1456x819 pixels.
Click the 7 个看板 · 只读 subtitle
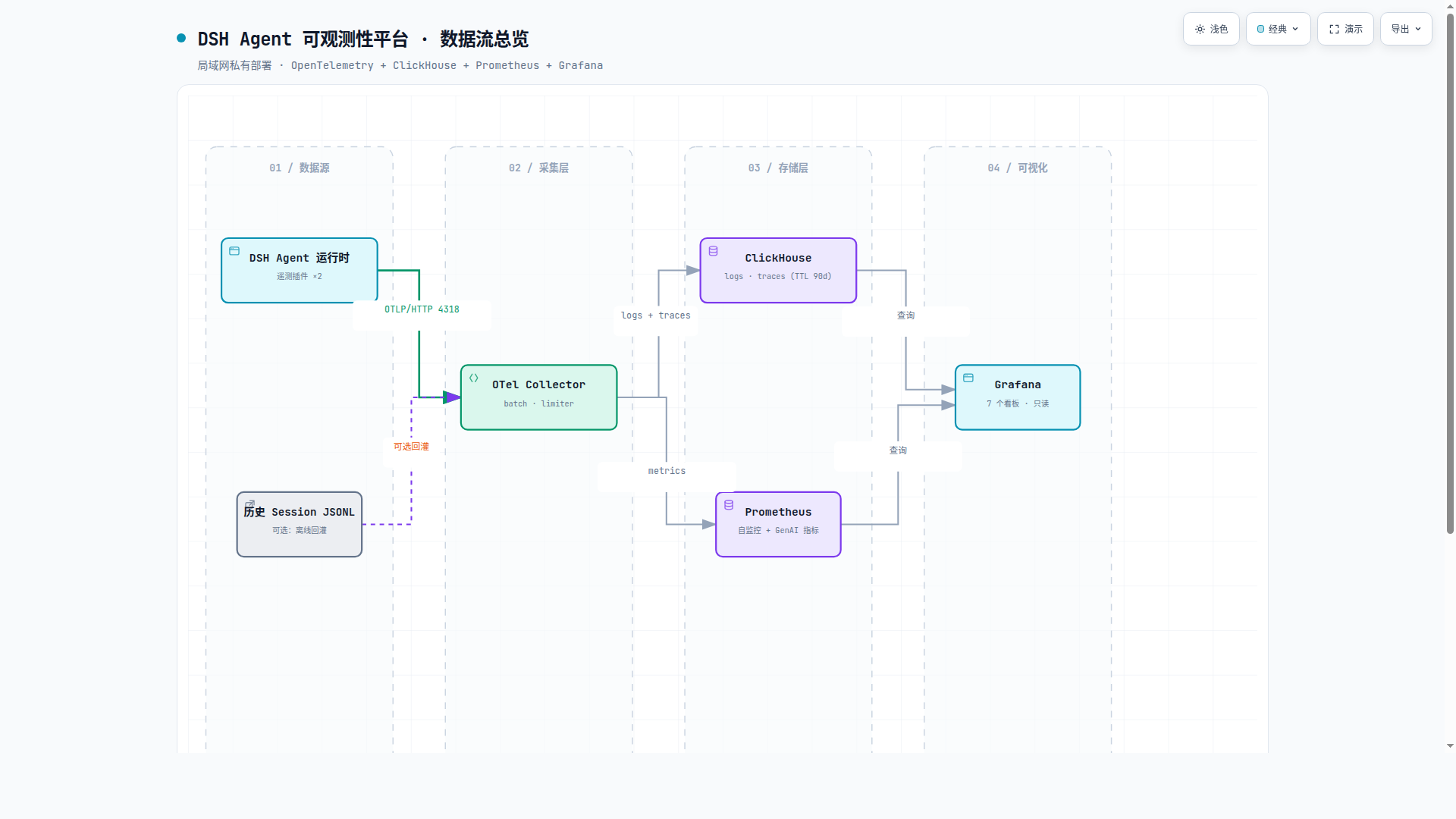1018,404
